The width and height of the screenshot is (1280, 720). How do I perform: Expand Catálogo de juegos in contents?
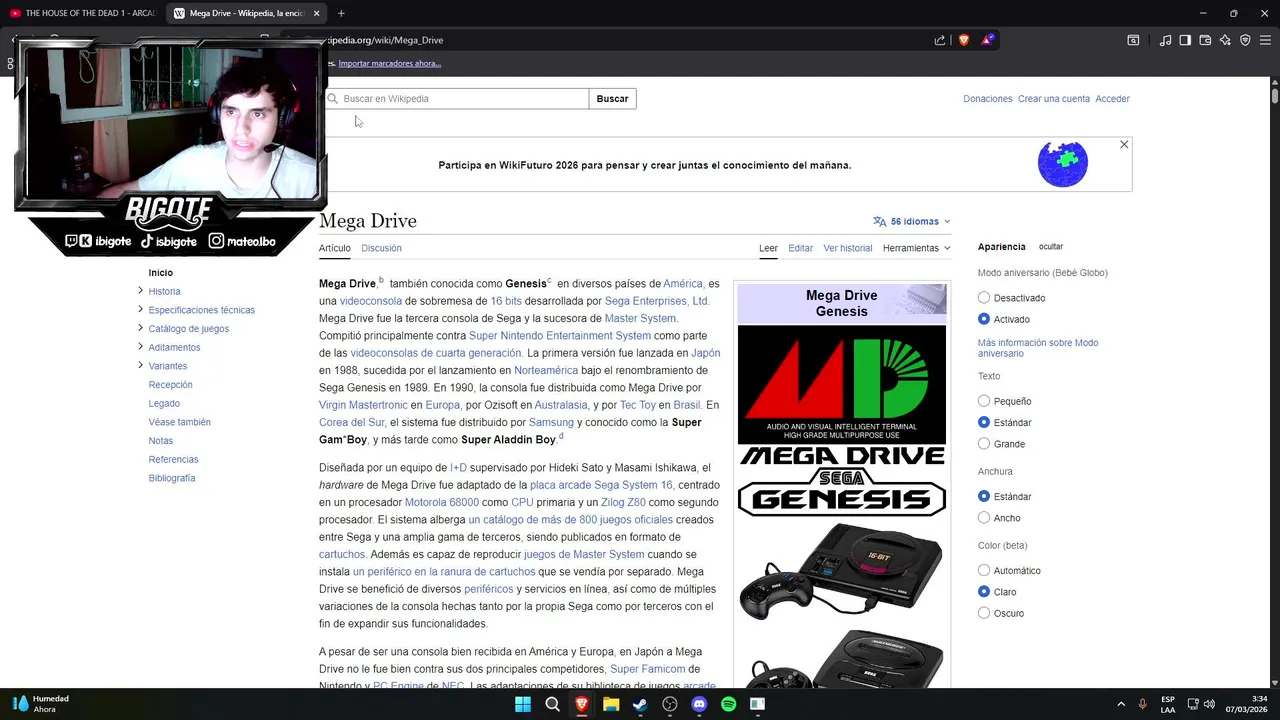click(140, 328)
